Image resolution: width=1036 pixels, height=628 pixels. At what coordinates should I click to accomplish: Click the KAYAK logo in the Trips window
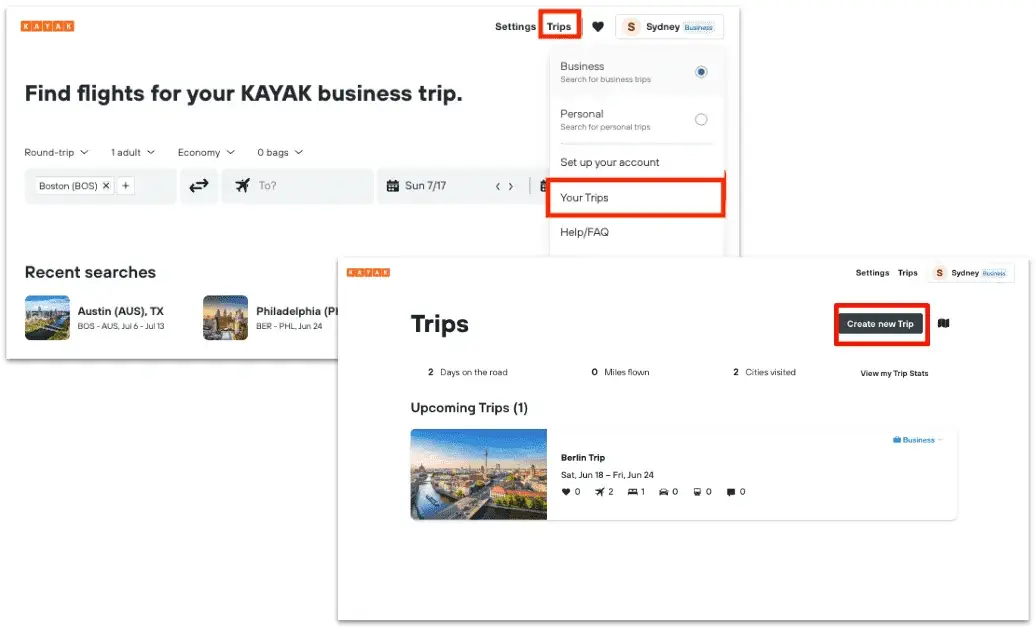(369, 272)
